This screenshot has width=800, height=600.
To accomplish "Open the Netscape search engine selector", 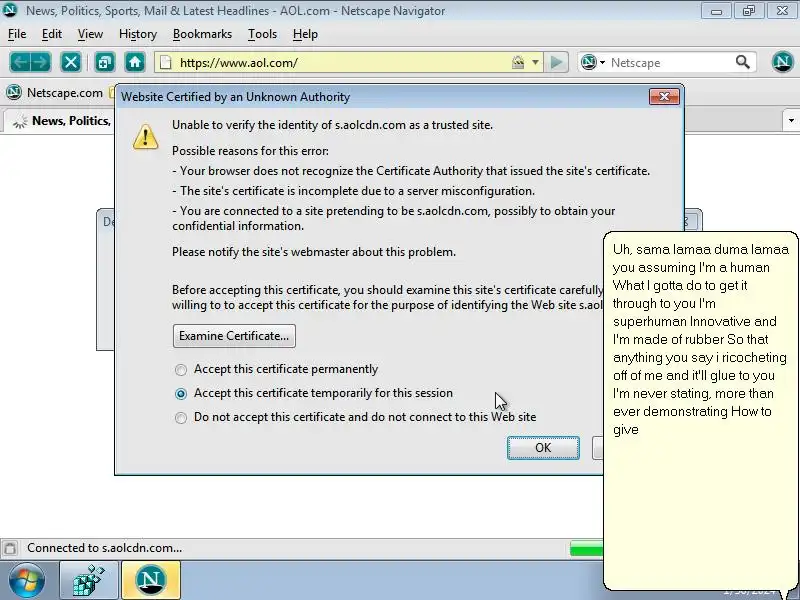I will coord(593,63).
